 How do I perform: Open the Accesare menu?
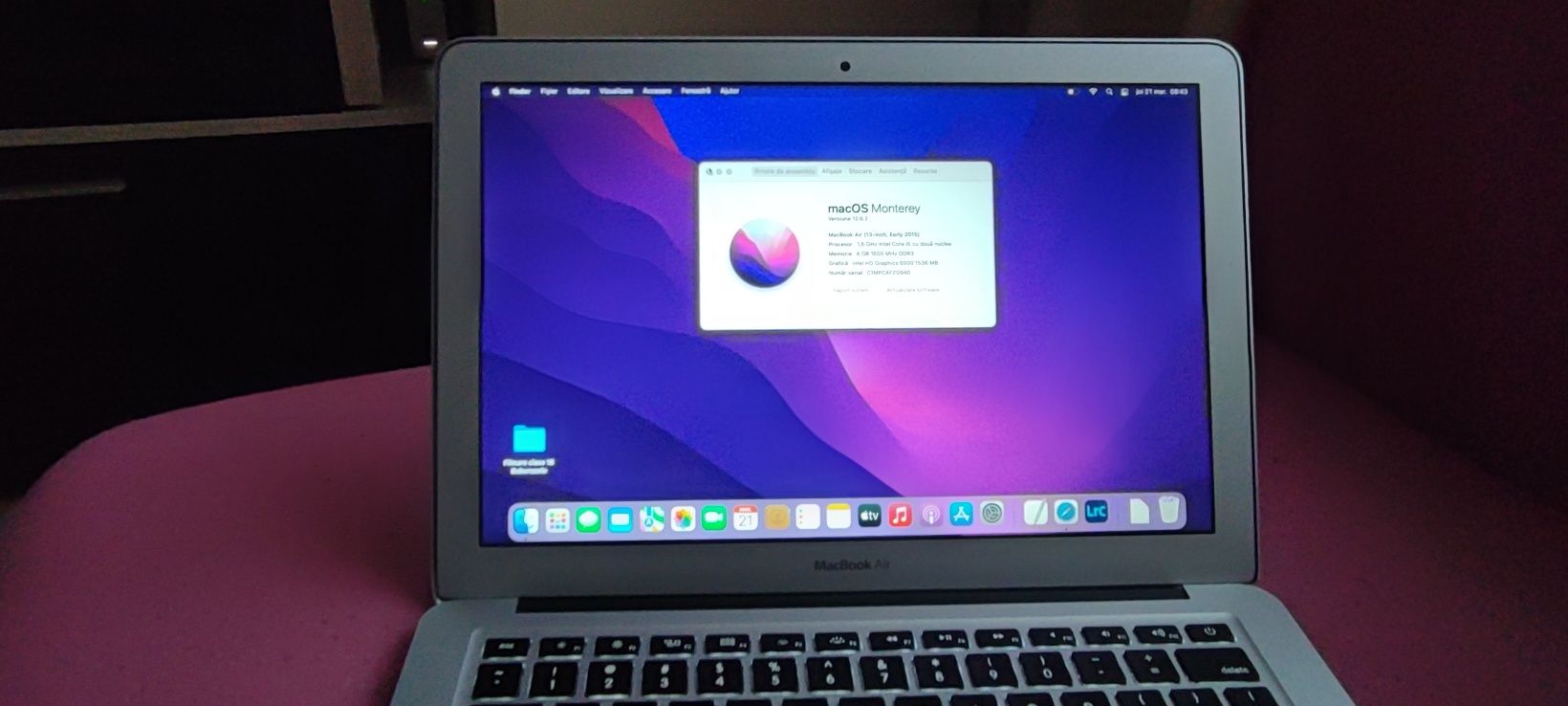coord(657,92)
